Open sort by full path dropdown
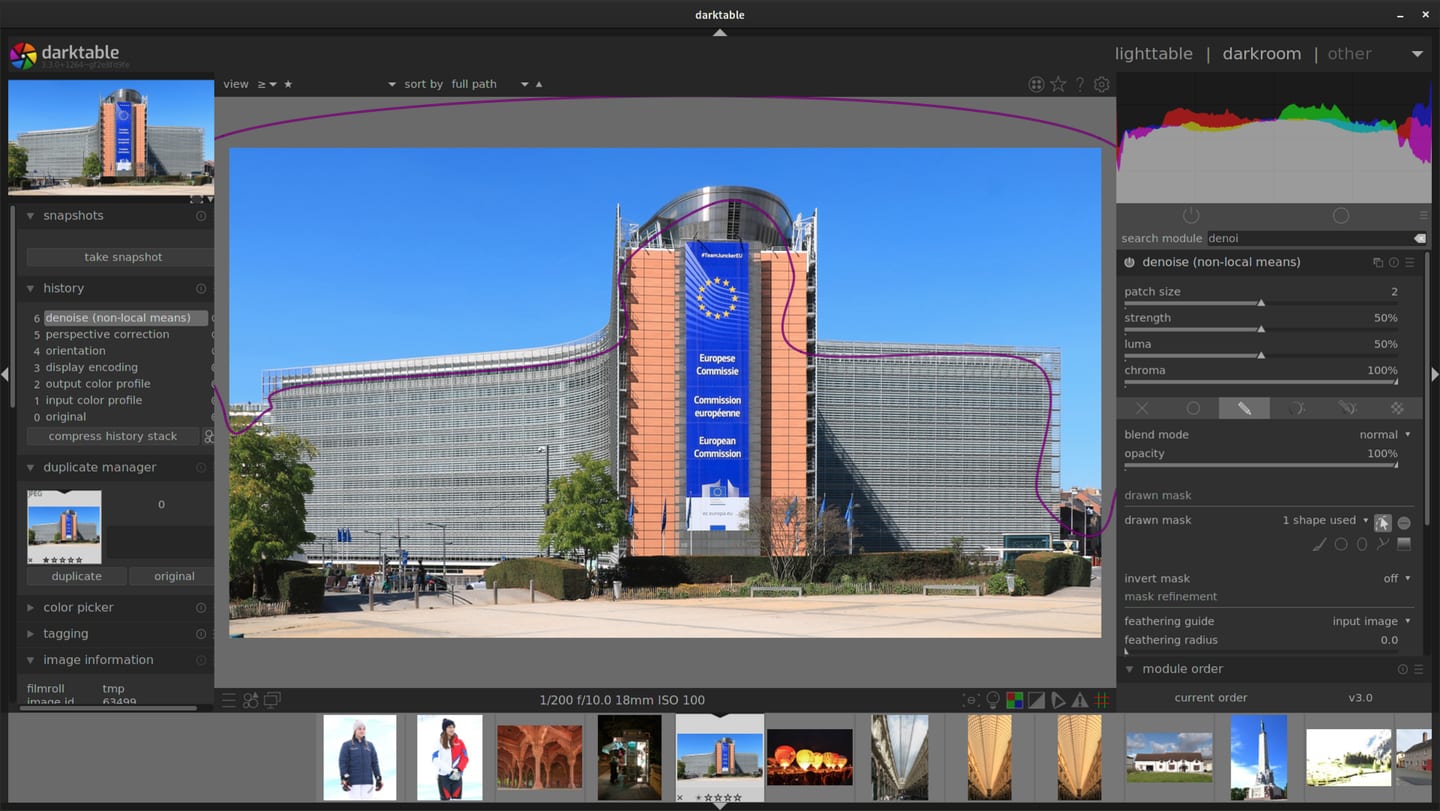The width and height of the screenshot is (1440, 811). coord(490,84)
